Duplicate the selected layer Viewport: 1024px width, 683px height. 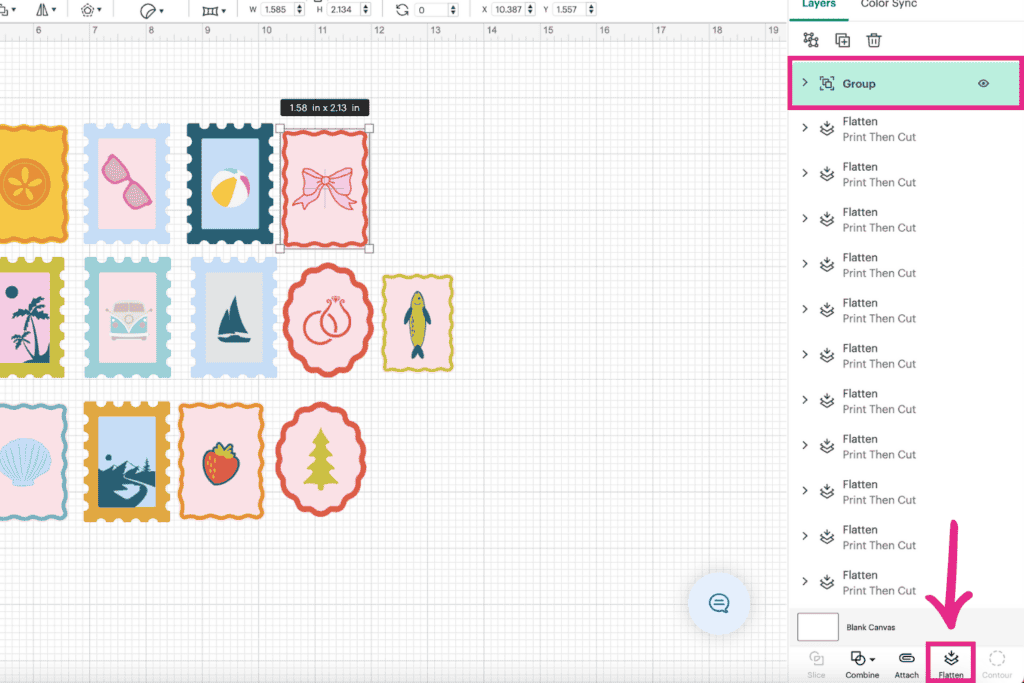pos(842,40)
